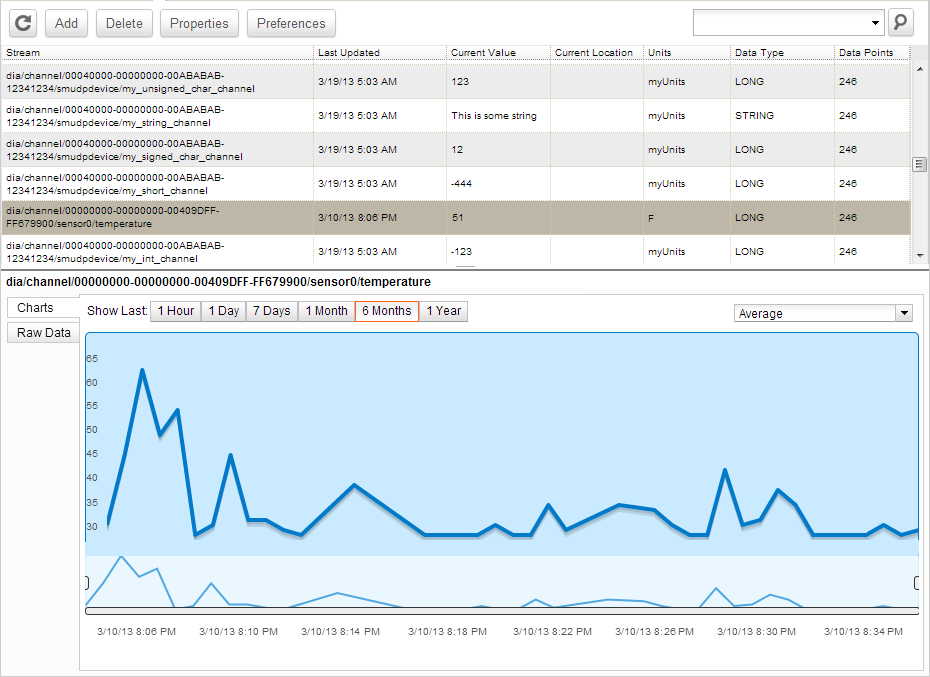The width and height of the screenshot is (930, 677).
Task: Open the Average aggregation dropdown
Action: [x=904, y=313]
